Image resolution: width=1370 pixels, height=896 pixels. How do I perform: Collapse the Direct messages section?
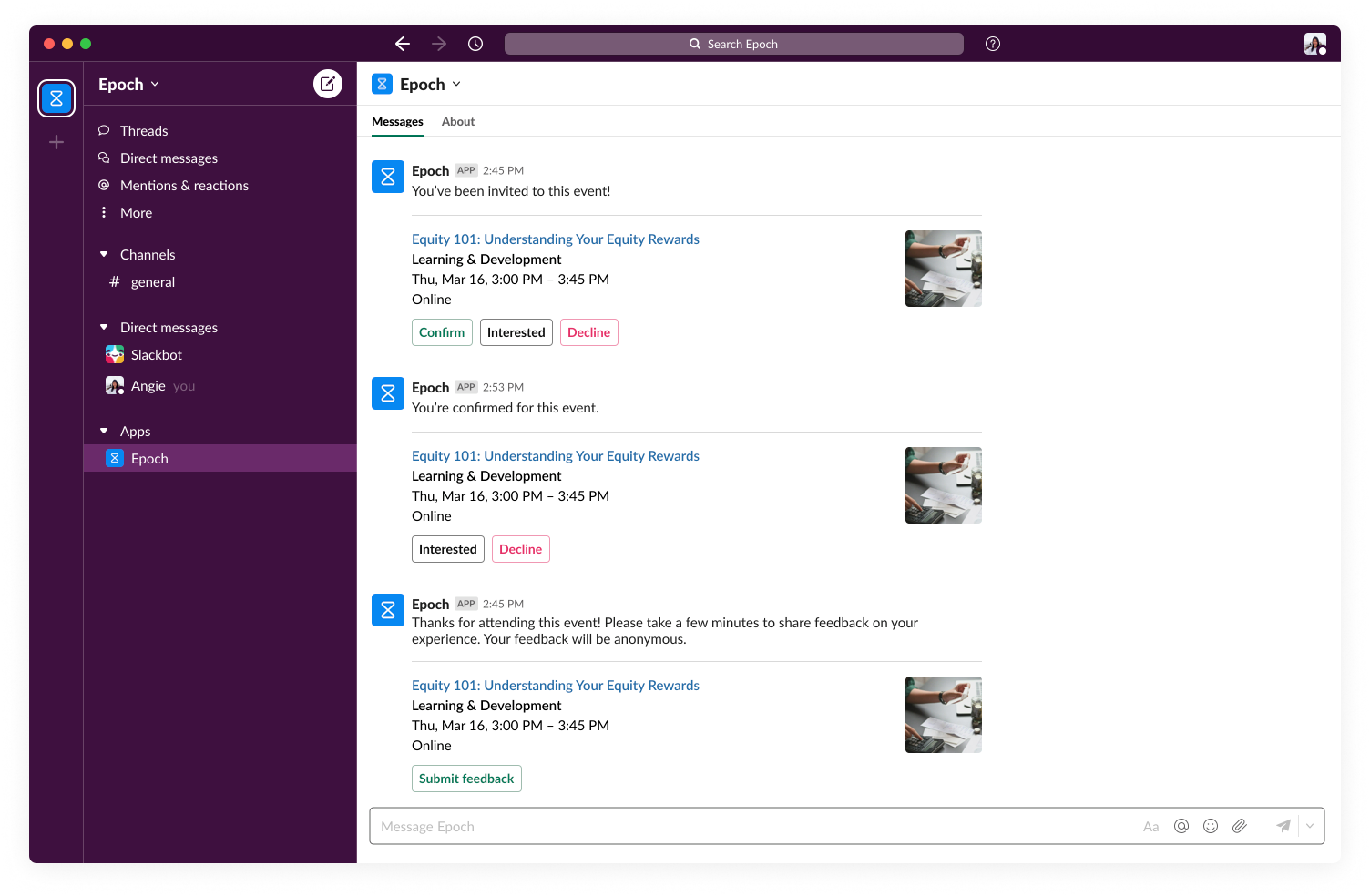[x=104, y=328]
